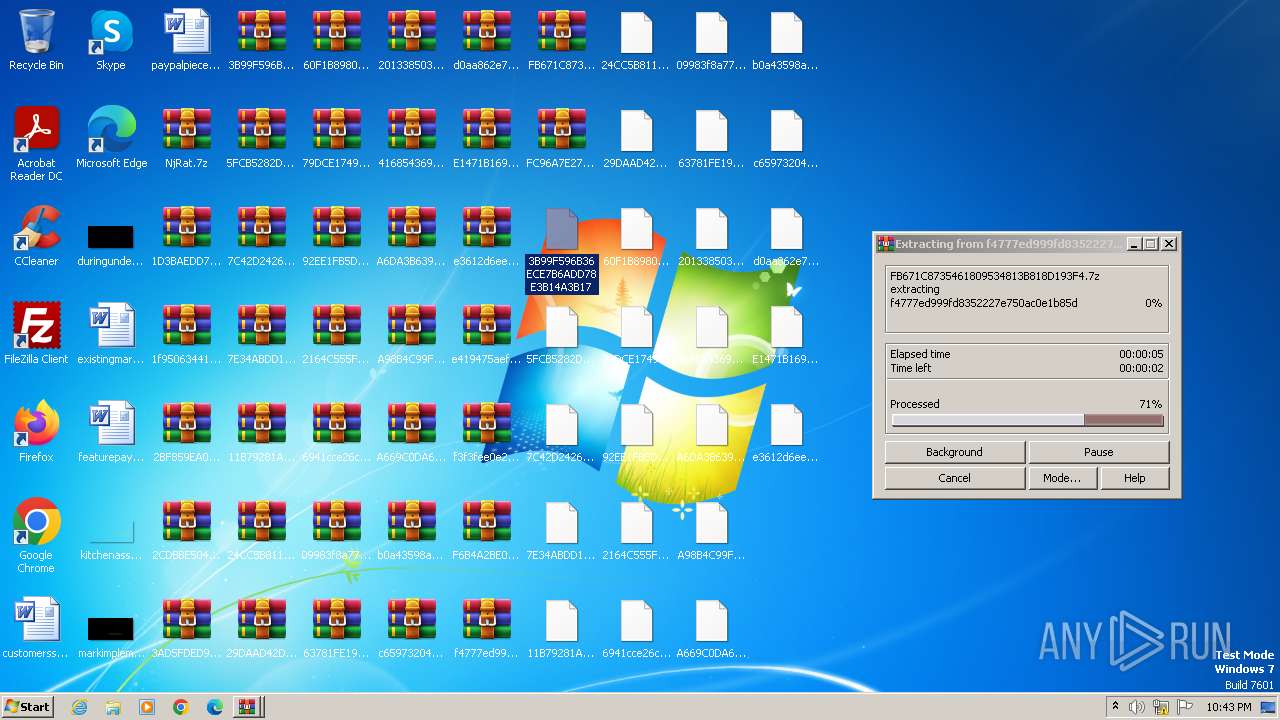Select featurepay Word document icon
This screenshot has height=720, width=1280.
click(x=111, y=433)
